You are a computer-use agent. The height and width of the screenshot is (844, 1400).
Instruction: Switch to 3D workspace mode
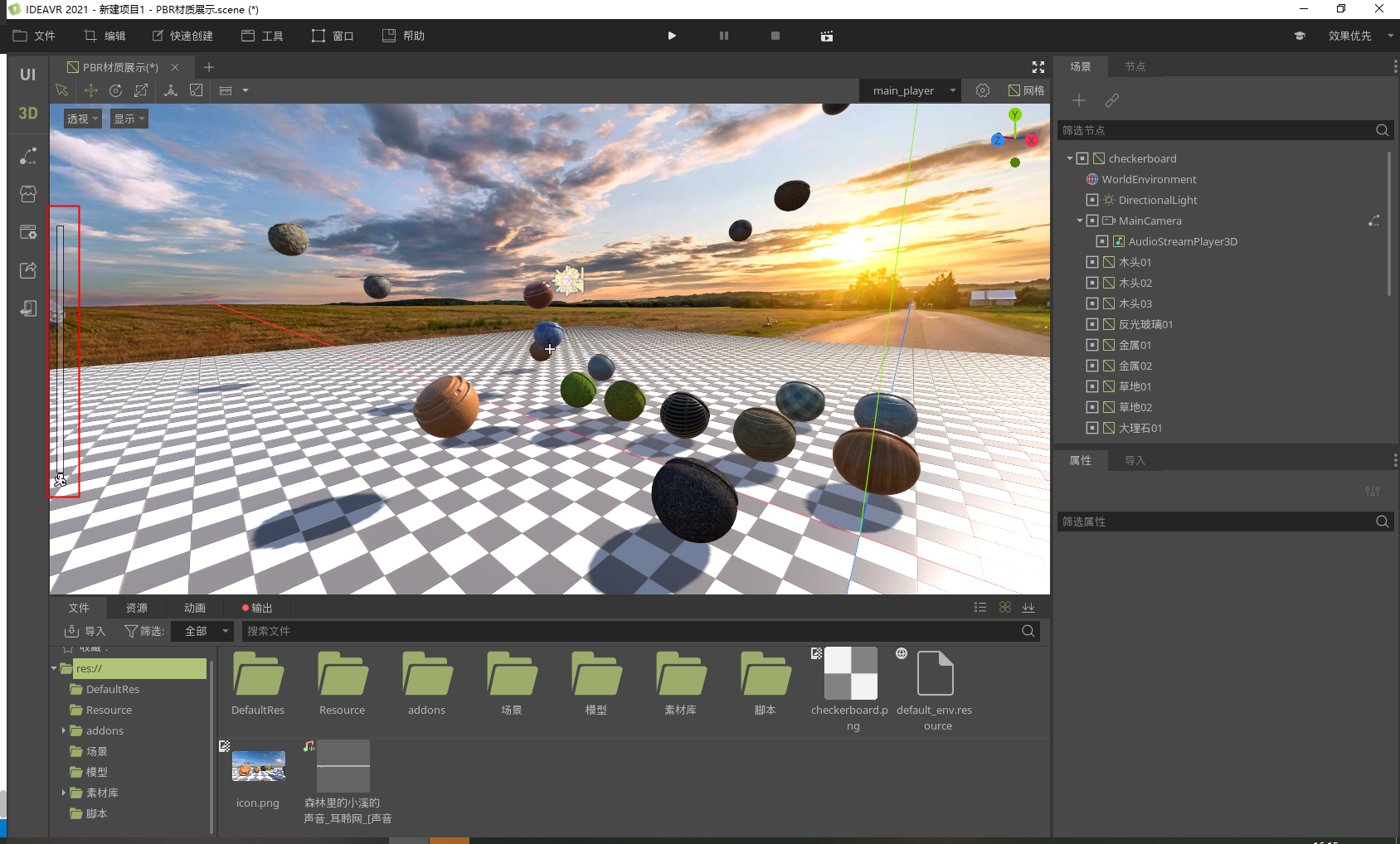[27, 114]
